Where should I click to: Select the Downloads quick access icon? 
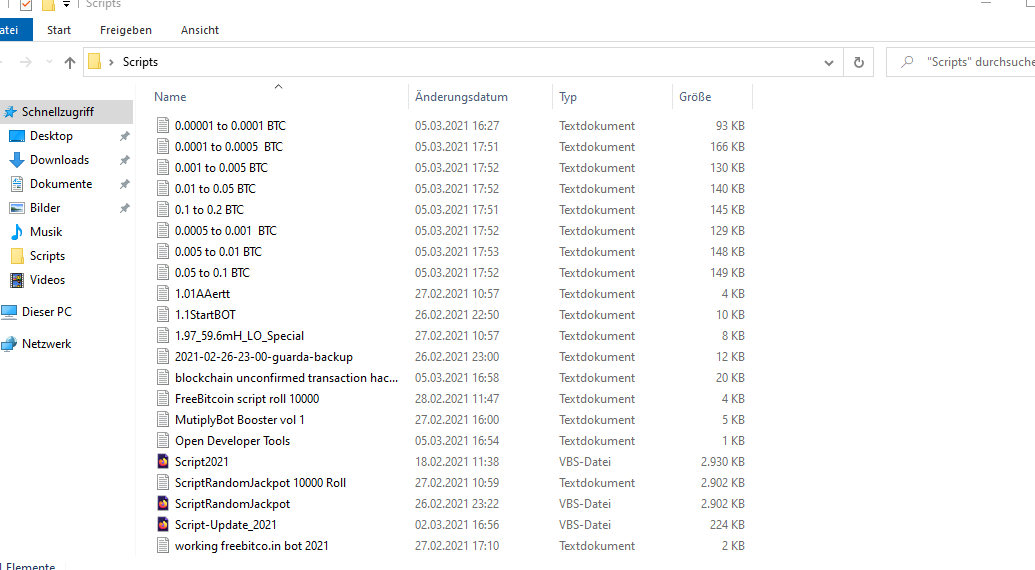[x=17, y=160]
